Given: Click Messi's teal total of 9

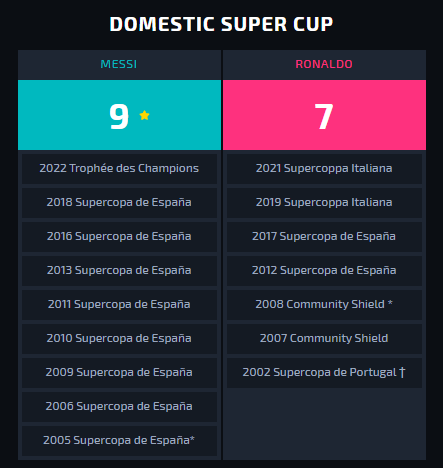Looking at the screenshot, I should tap(119, 115).
